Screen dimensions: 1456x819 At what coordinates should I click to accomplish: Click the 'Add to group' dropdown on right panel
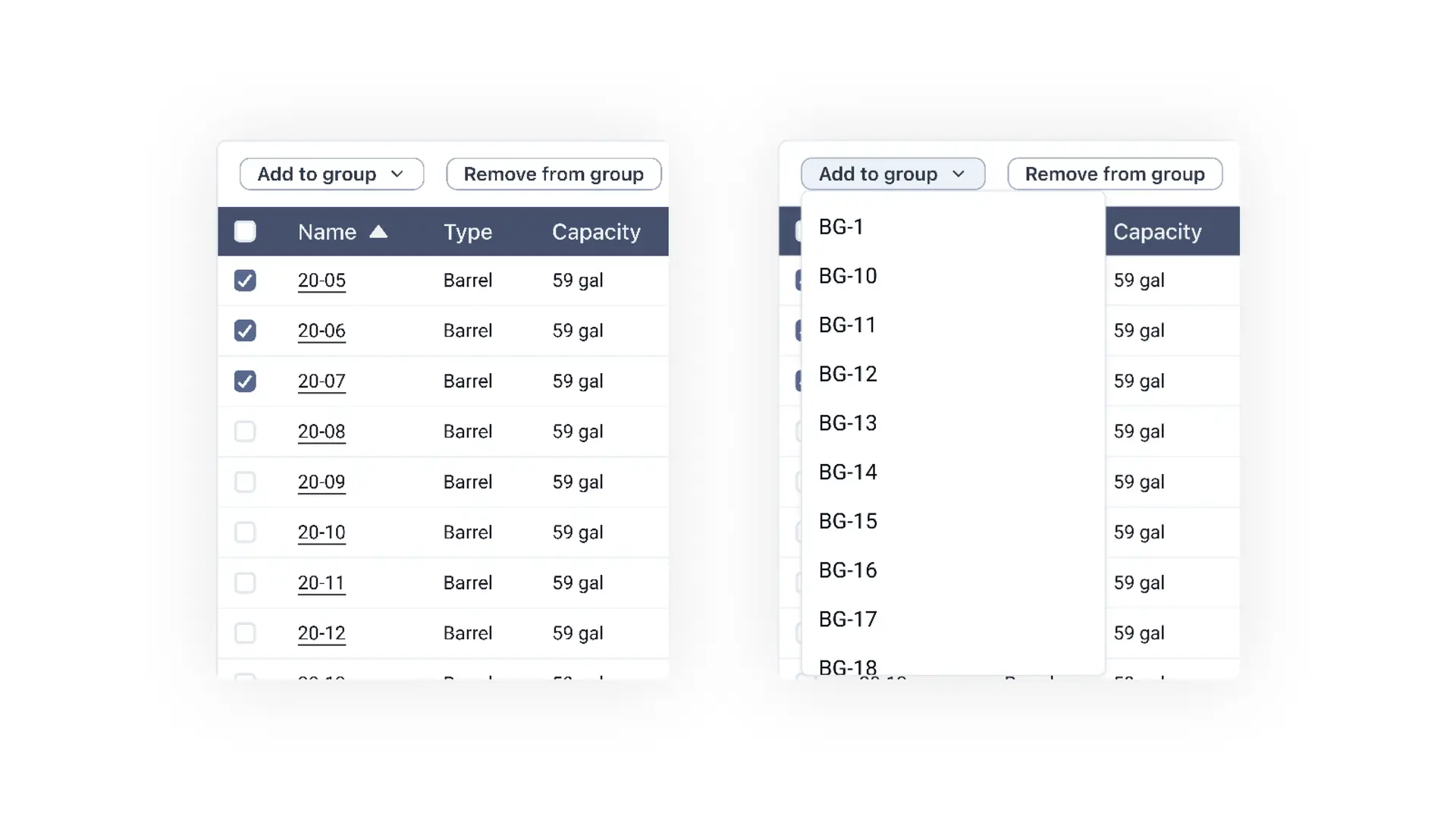[x=891, y=173]
